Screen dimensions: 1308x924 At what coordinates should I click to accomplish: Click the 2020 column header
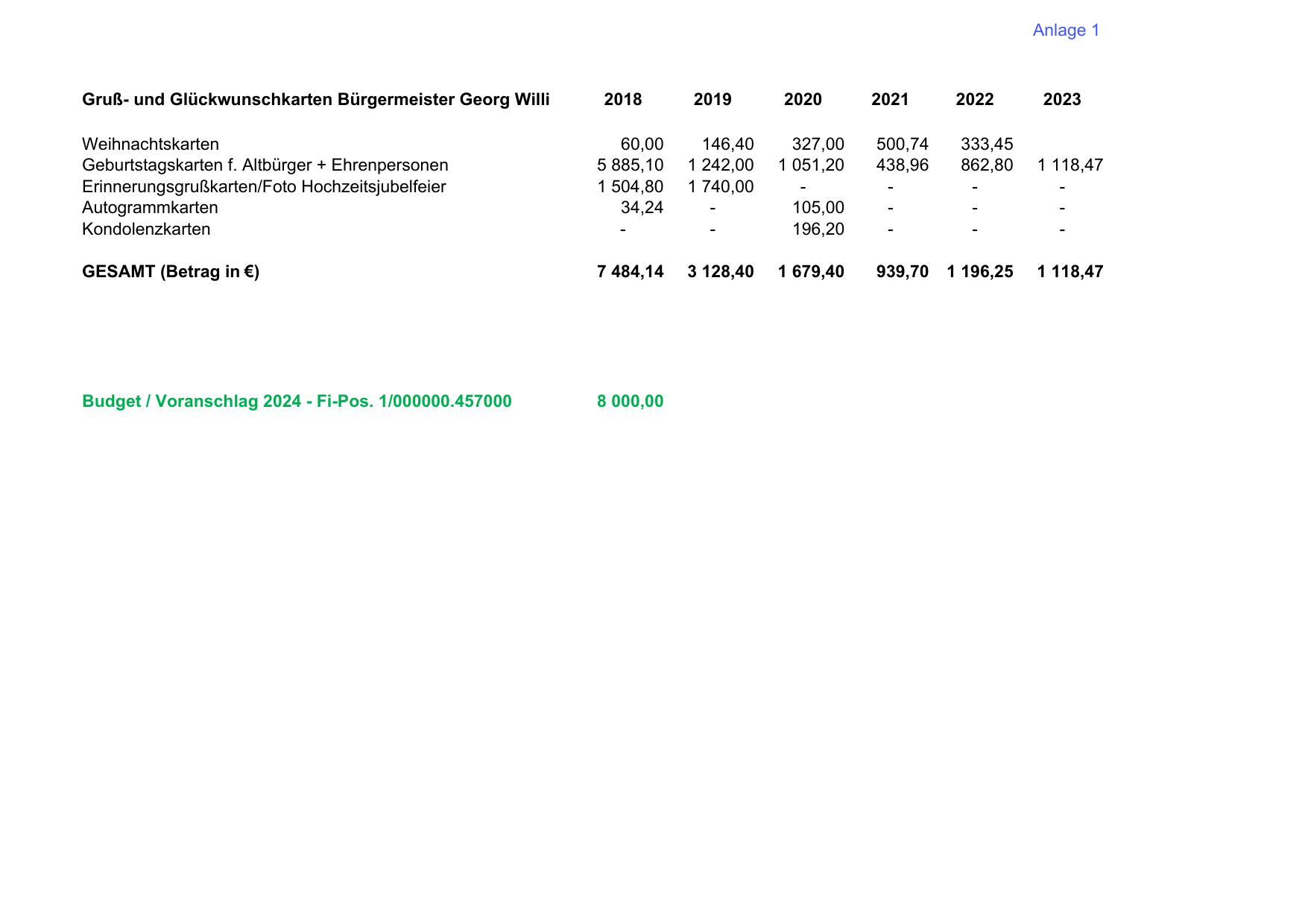tap(803, 100)
